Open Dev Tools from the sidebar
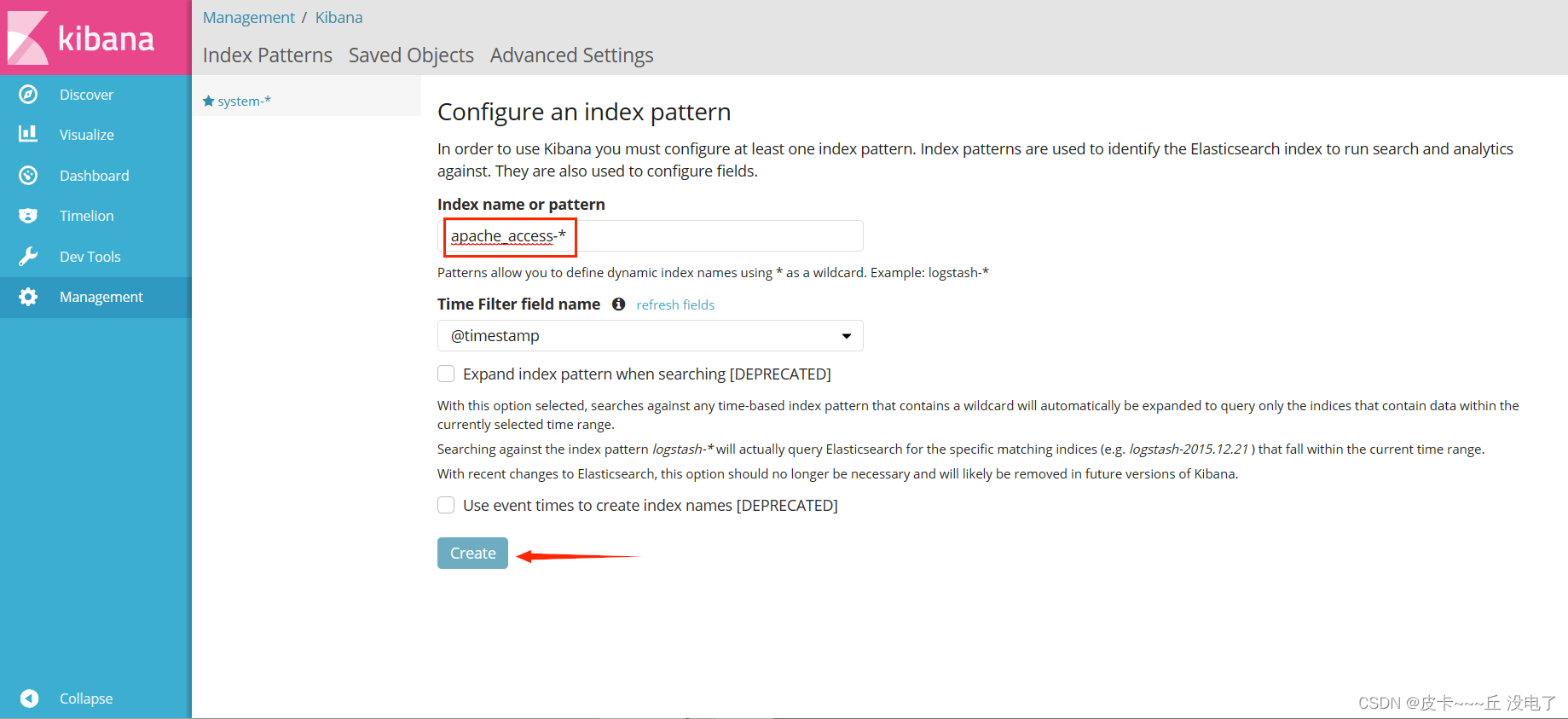Viewport: 1568px width, 719px height. point(90,257)
